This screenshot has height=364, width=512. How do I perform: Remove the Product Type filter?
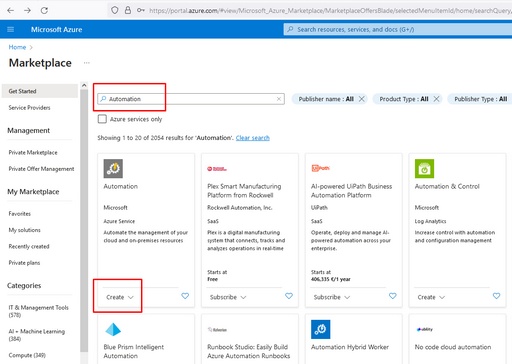pos(436,99)
